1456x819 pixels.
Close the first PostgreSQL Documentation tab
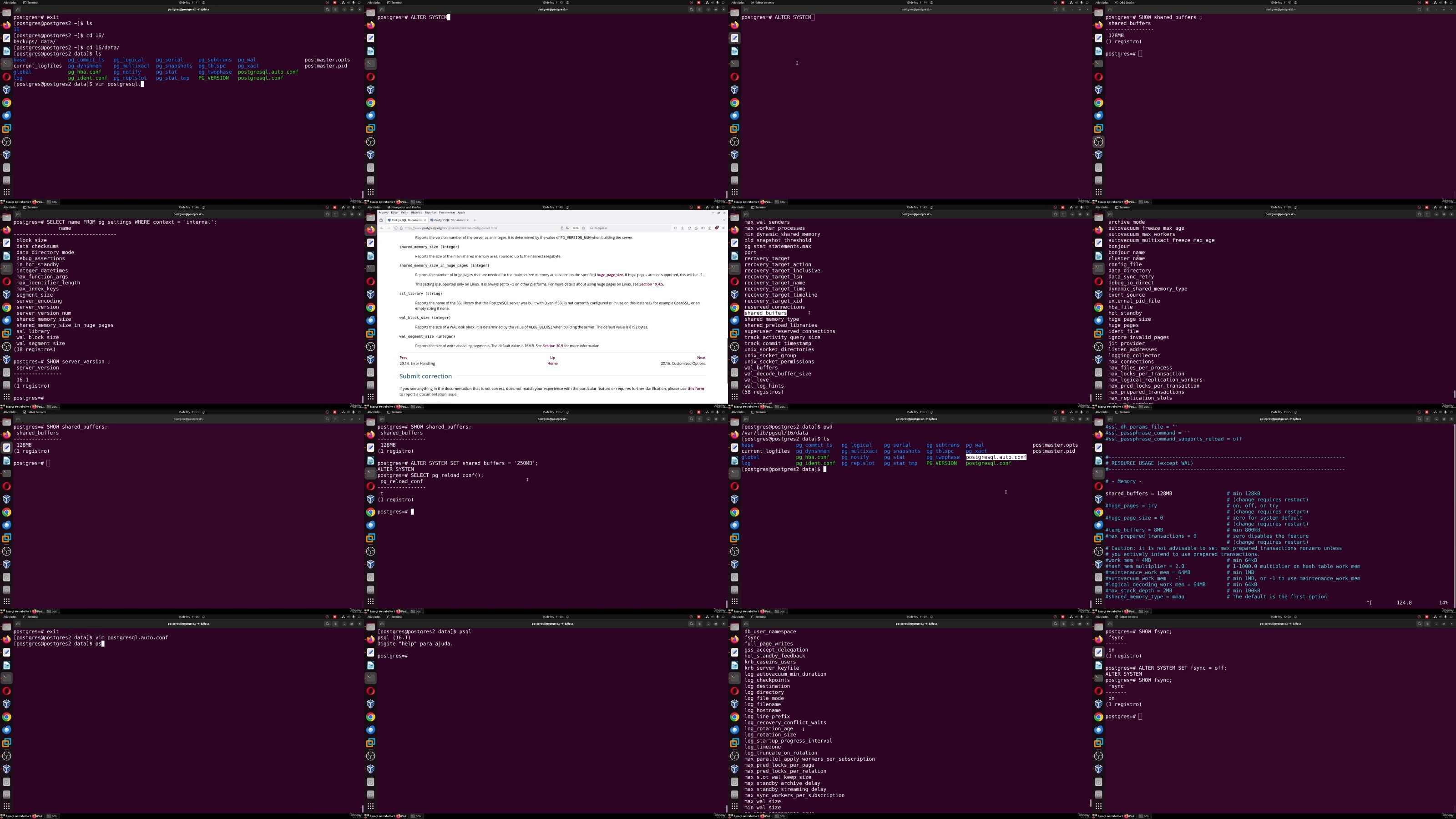425,220
